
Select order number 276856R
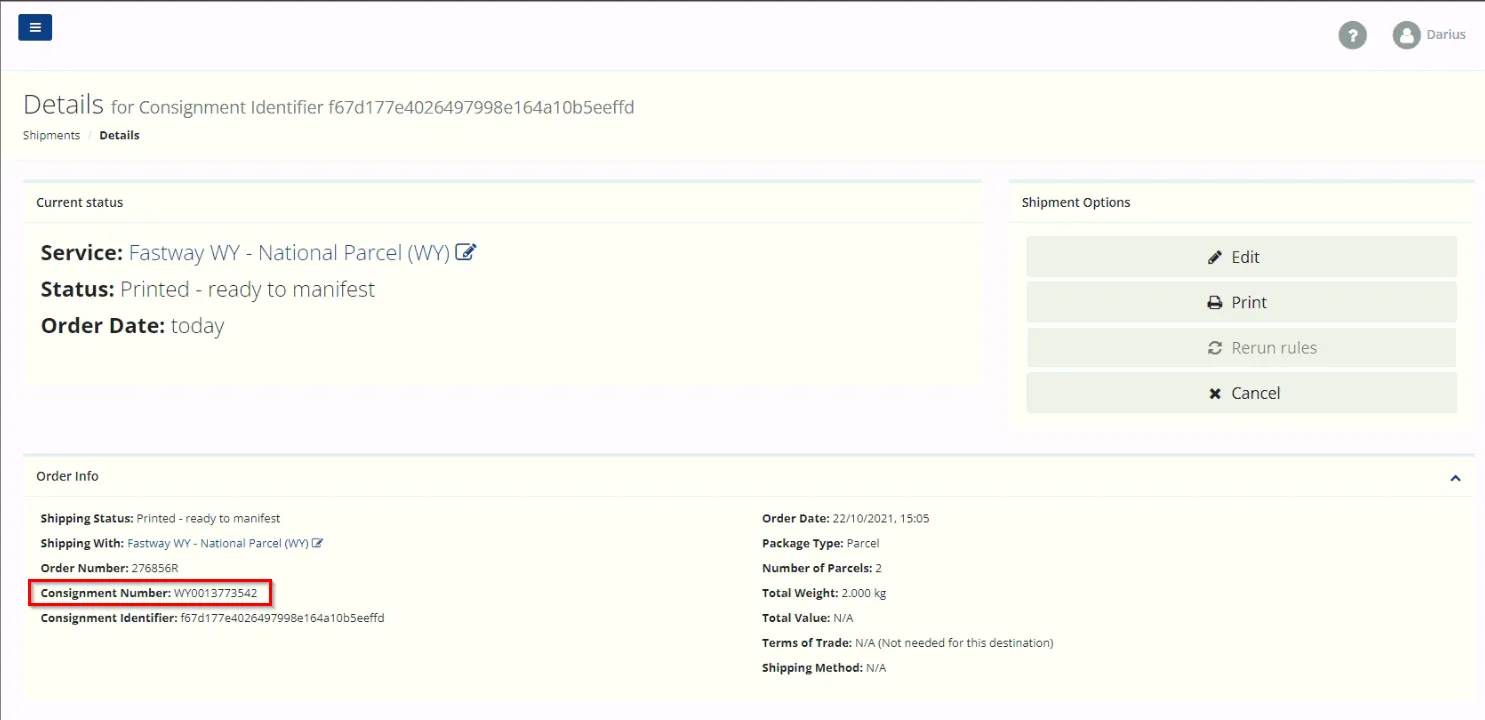click(x=155, y=568)
